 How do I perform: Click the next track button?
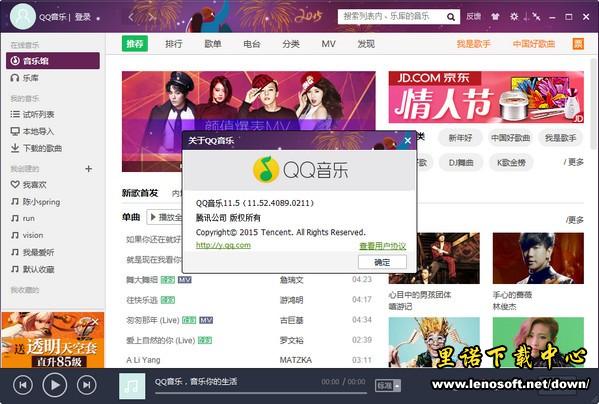[x=87, y=385]
